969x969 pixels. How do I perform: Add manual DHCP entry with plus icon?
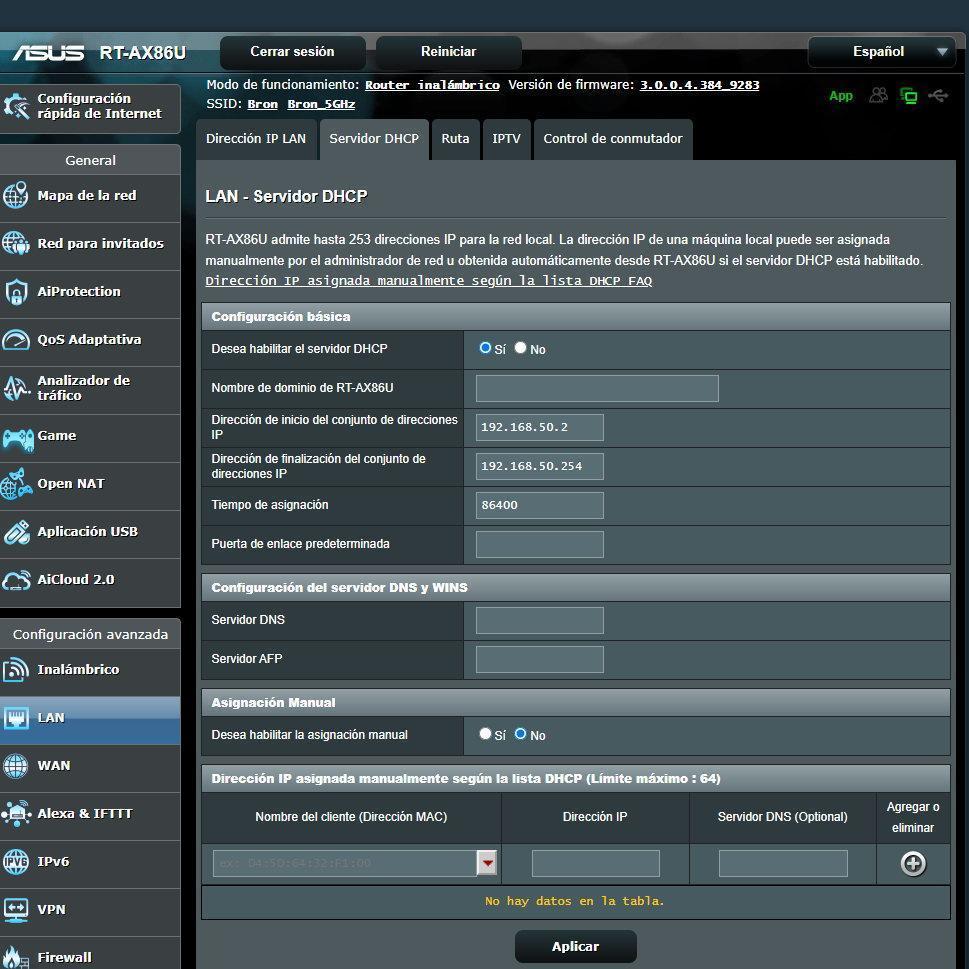click(913, 864)
